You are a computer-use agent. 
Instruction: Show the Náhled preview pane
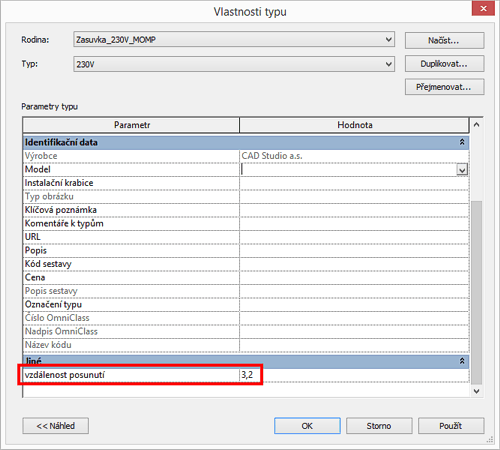56,426
